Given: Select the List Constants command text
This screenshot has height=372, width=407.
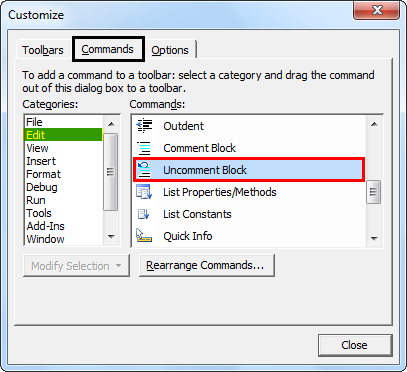Looking at the screenshot, I should click(197, 214).
